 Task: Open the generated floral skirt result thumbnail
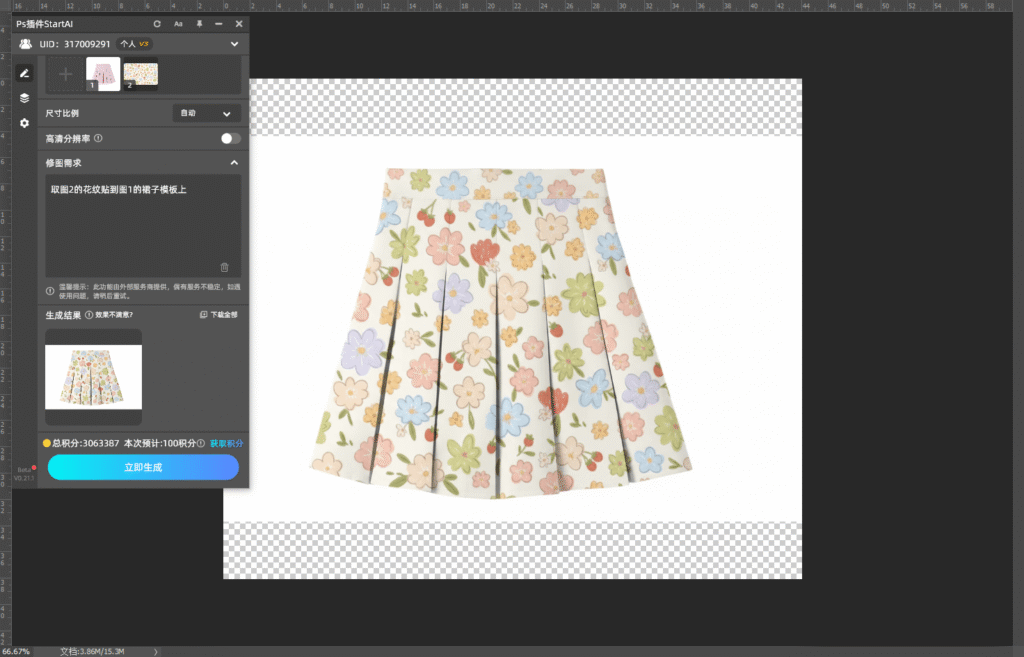tap(93, 376)
